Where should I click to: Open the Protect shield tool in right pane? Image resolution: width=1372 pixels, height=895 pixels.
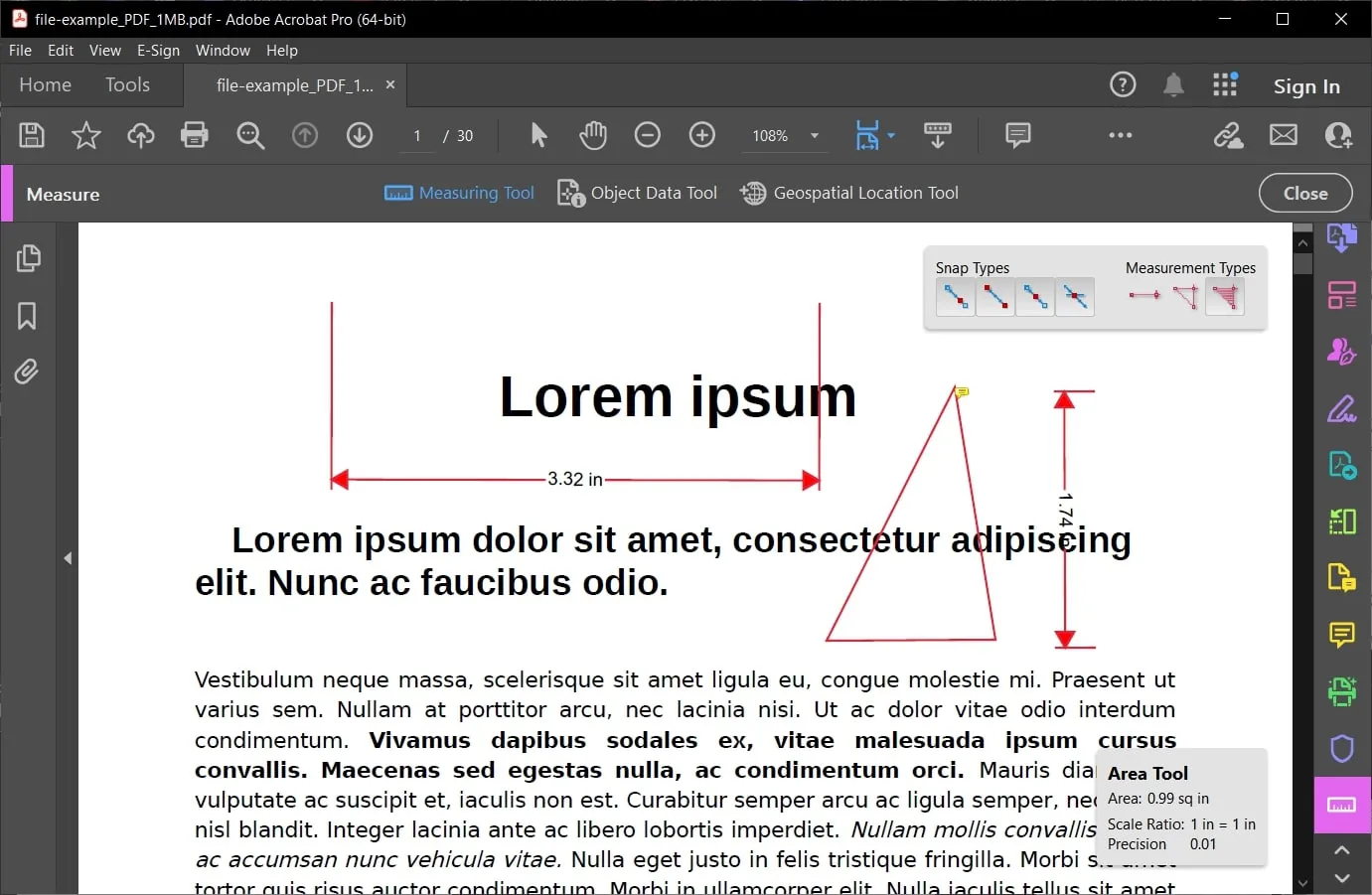(x=1342, y=748)
